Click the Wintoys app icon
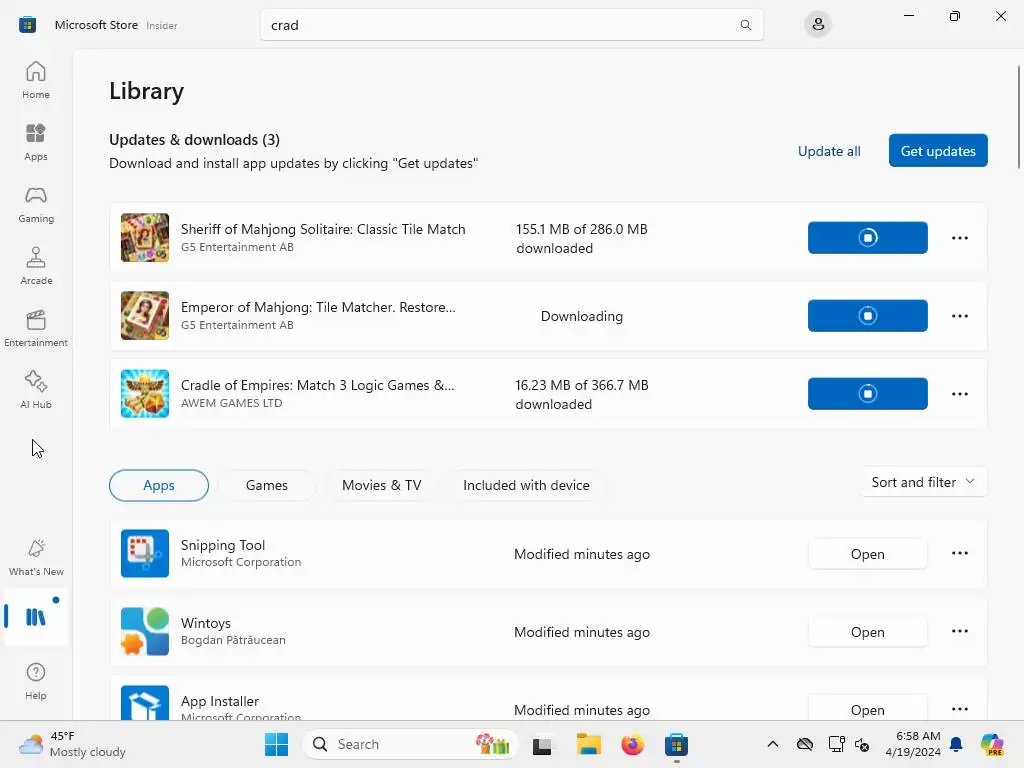 (x=145, y=632)
